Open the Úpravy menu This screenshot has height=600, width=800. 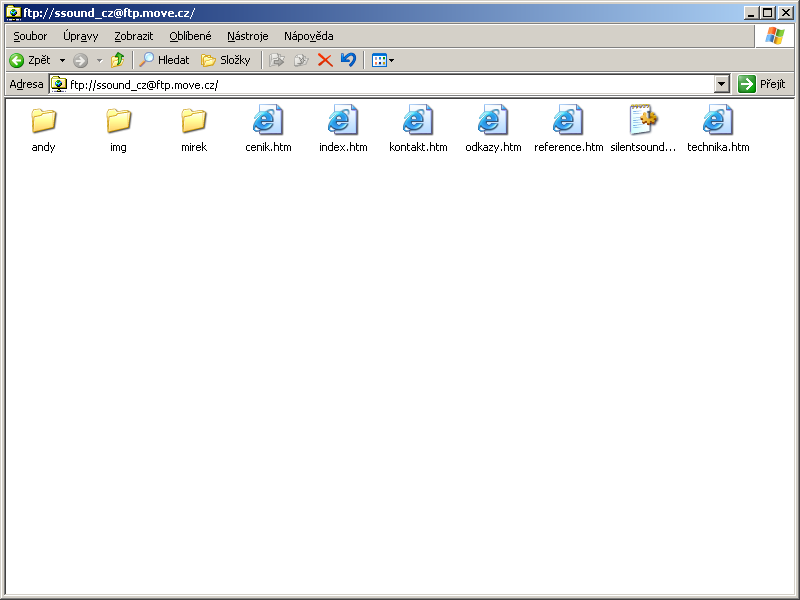coord(81,36)
